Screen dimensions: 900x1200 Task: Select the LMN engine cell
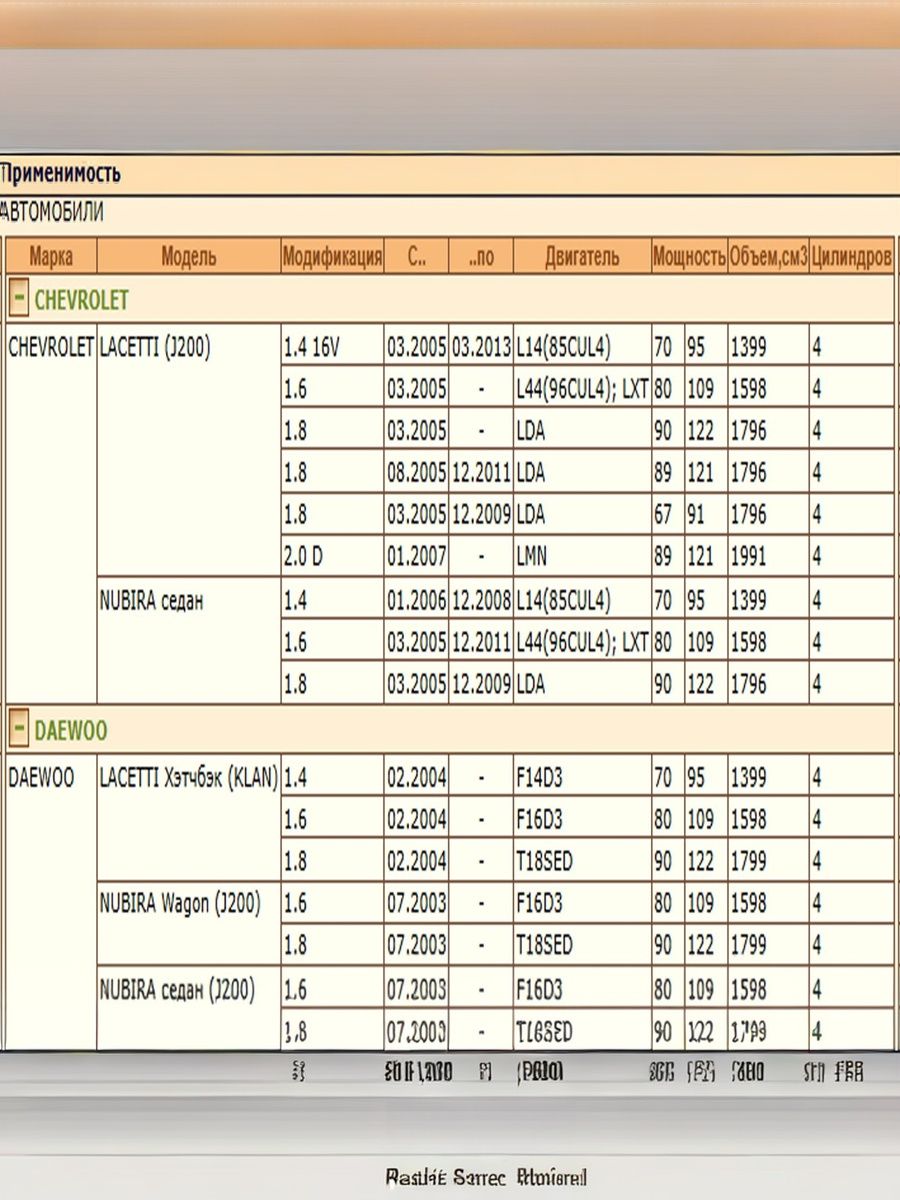[x=532, y=557]
